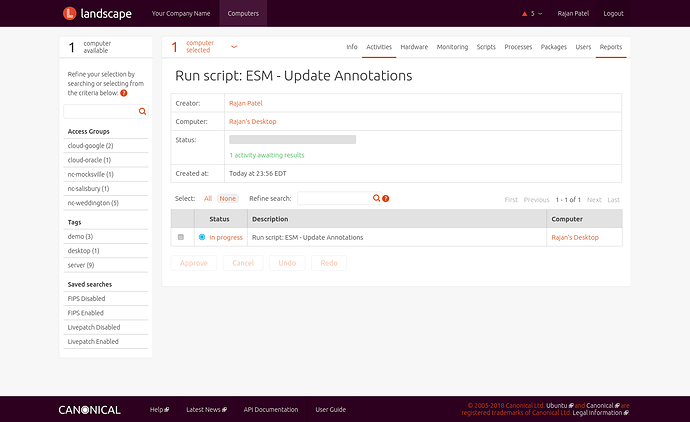Filter by desktop (1) tag
The height and width of the screenshot is (422, 690).
pos(84,250)
